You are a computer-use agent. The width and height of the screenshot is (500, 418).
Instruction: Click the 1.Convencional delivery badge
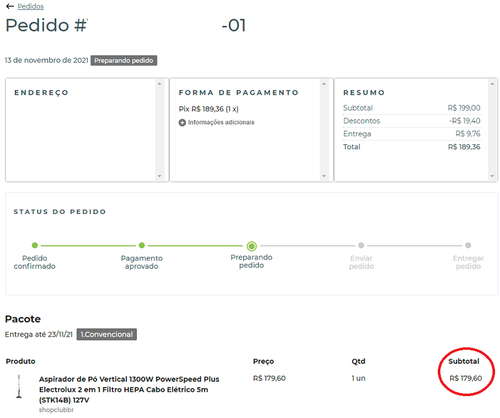tap(107, 334)
